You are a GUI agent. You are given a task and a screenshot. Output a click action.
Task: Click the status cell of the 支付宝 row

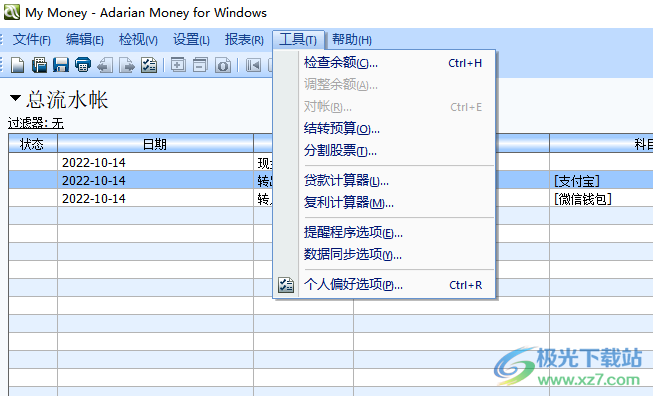tap(33, 180)
